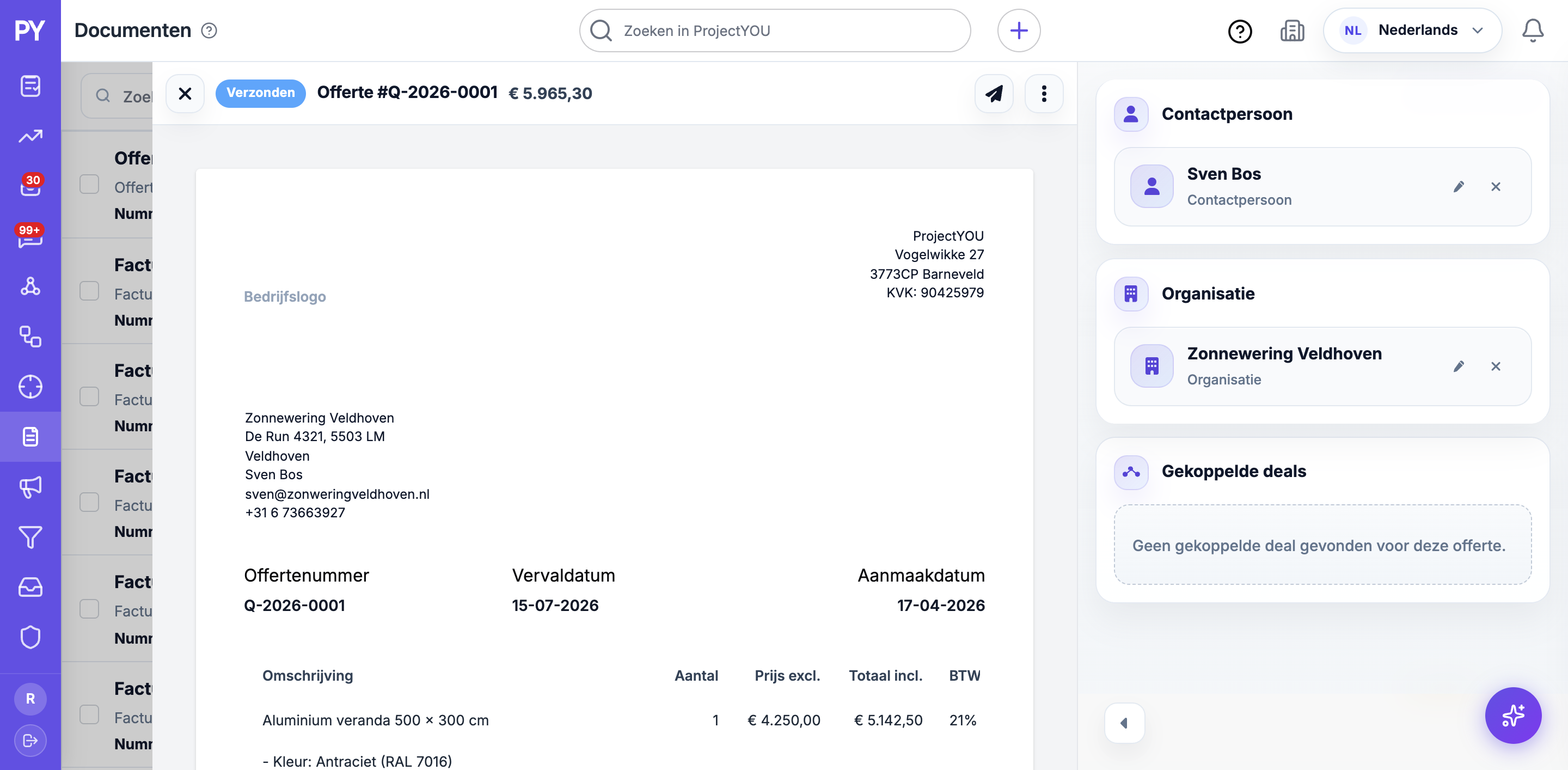Click the document list search field
The image size is (1568, 770).
coord(117,96)
